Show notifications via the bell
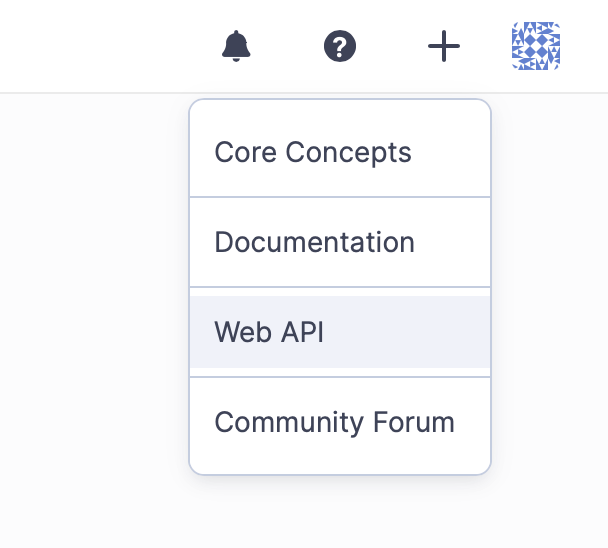 coord(236,46)
